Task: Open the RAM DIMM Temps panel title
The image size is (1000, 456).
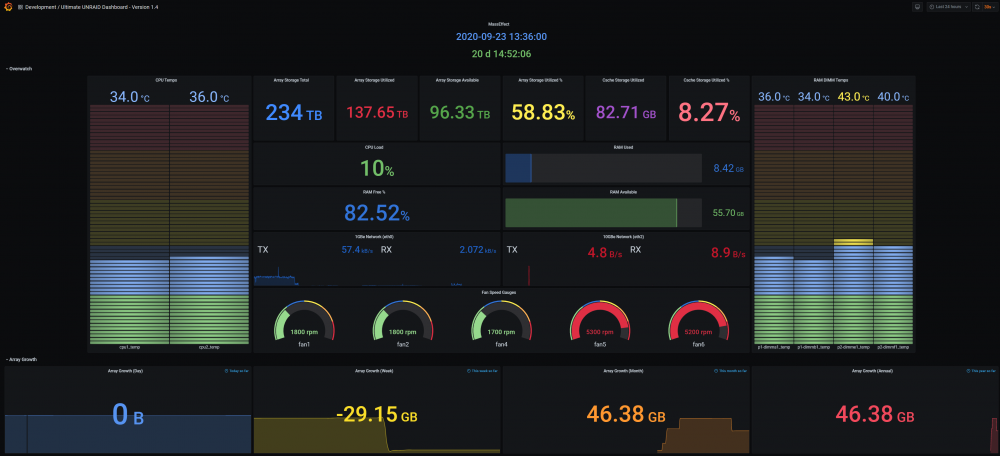Action: pos(833,80)
